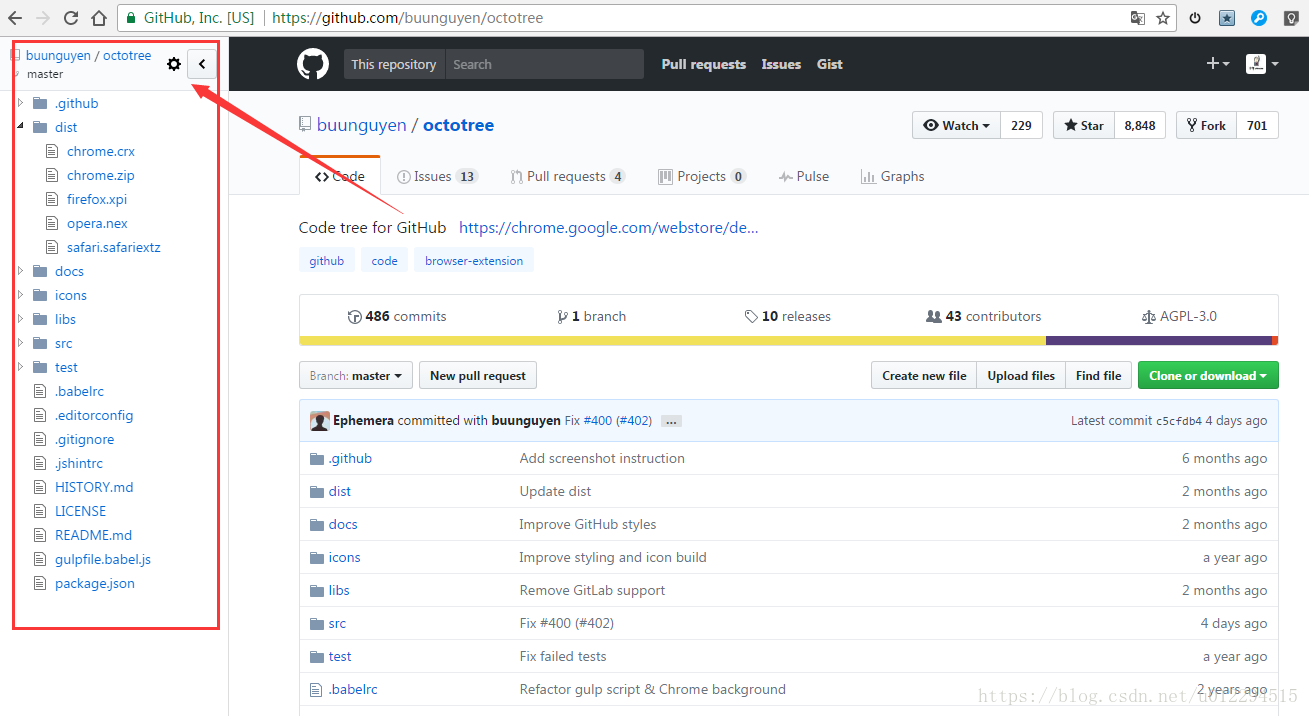Screen dimensions: 1309x716
Task: Open README.md in sidebar tree
Action: (93, 535)
